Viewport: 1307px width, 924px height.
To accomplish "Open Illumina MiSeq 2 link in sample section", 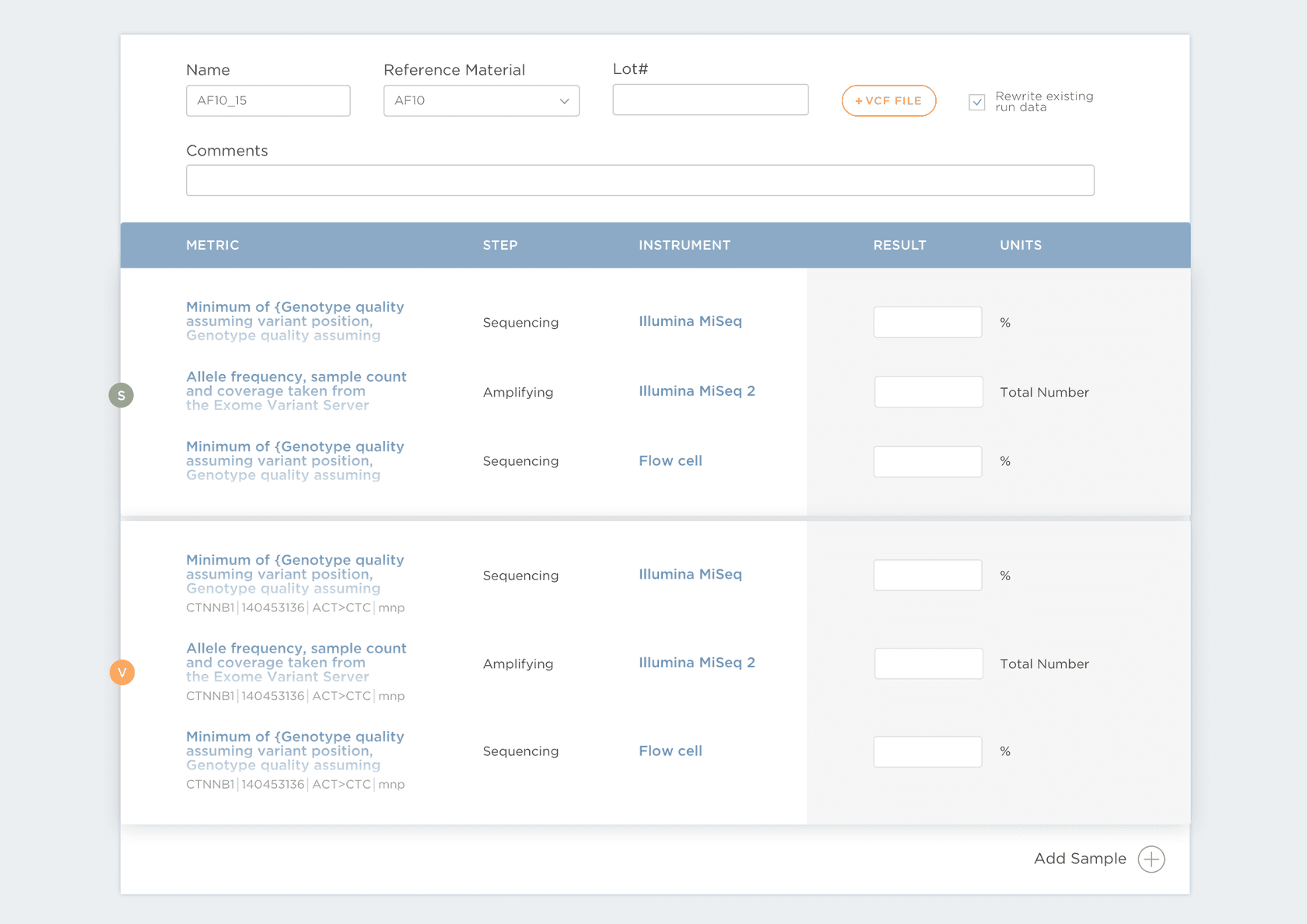I will click(696, 391).
